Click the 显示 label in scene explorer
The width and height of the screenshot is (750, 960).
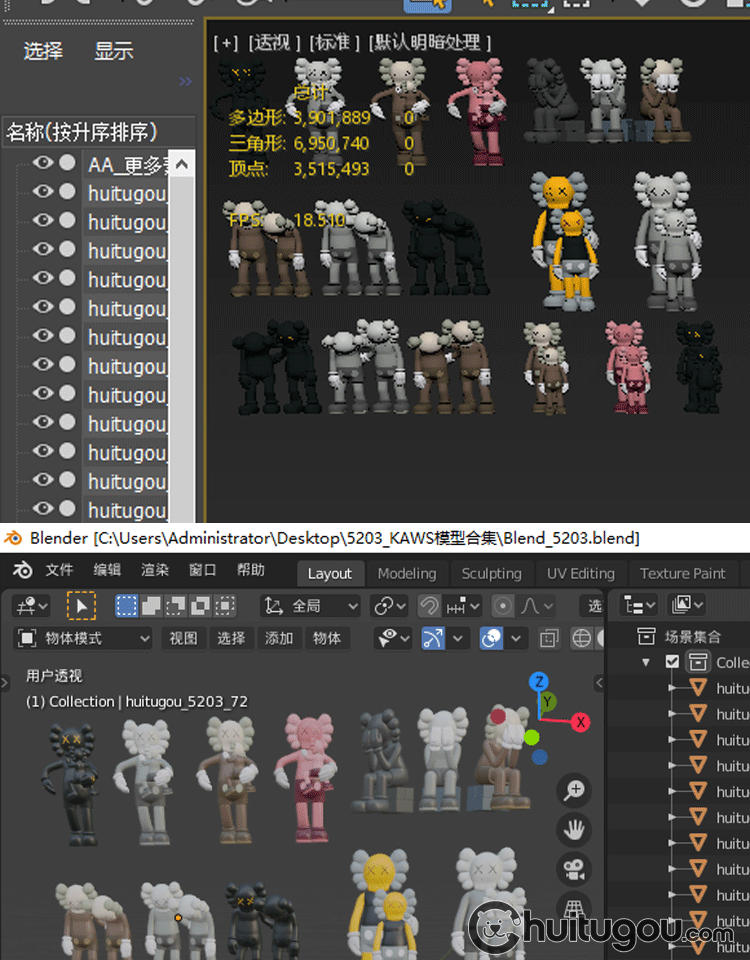(x=114, y=51)
